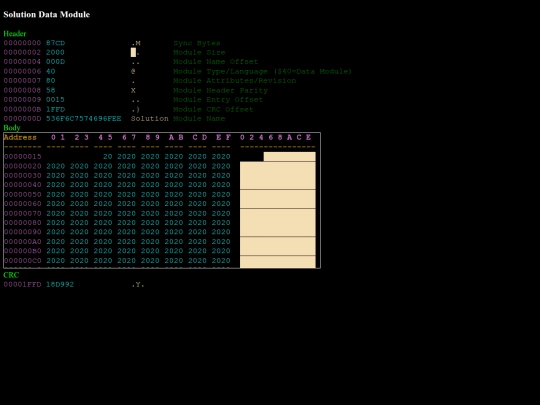The image size is (540, 405).
Task: Click body row address 00000080
Action: 22,222
